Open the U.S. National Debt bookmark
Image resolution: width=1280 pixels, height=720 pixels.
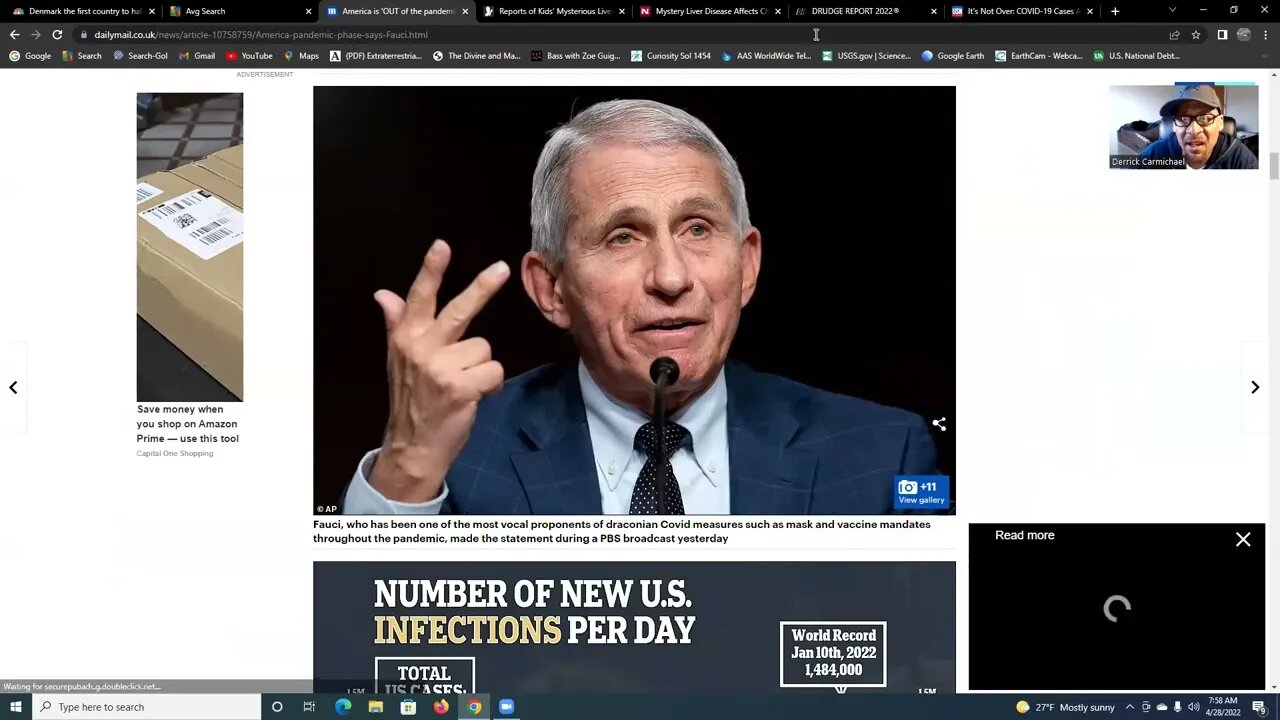point(1137,56)
